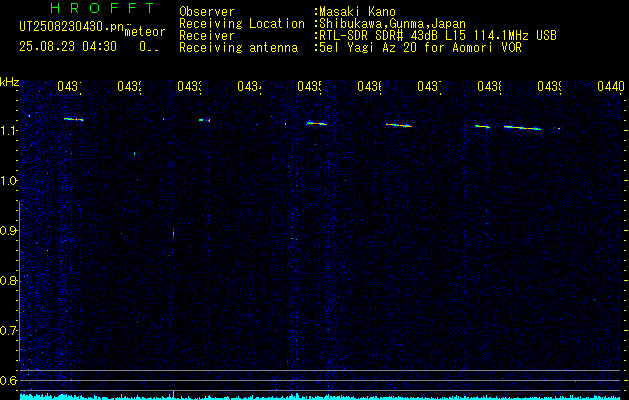Click the 0.8 kHz frequency axis label
Viewport: 629px width, 400px height.
point(9,280)
